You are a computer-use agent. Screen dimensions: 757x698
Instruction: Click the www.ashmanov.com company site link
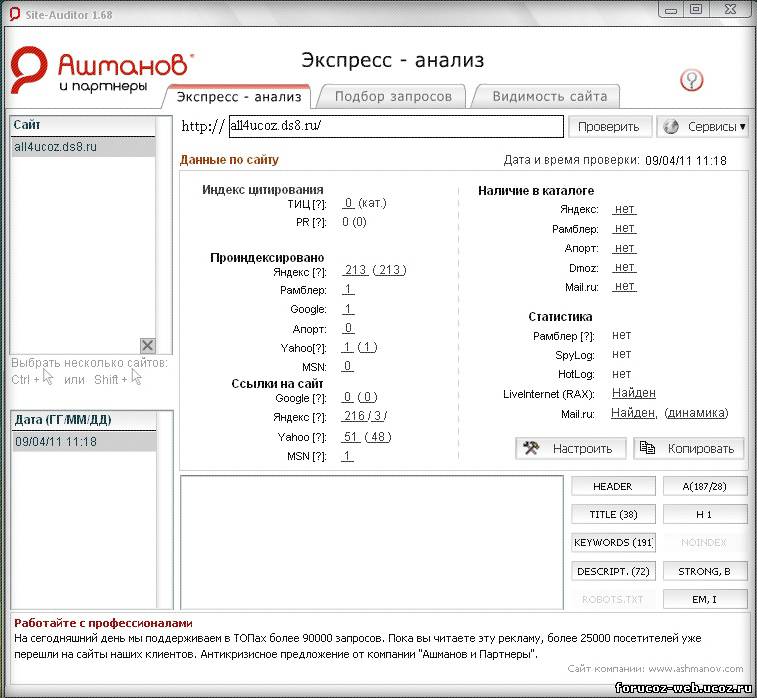point(696,669)
